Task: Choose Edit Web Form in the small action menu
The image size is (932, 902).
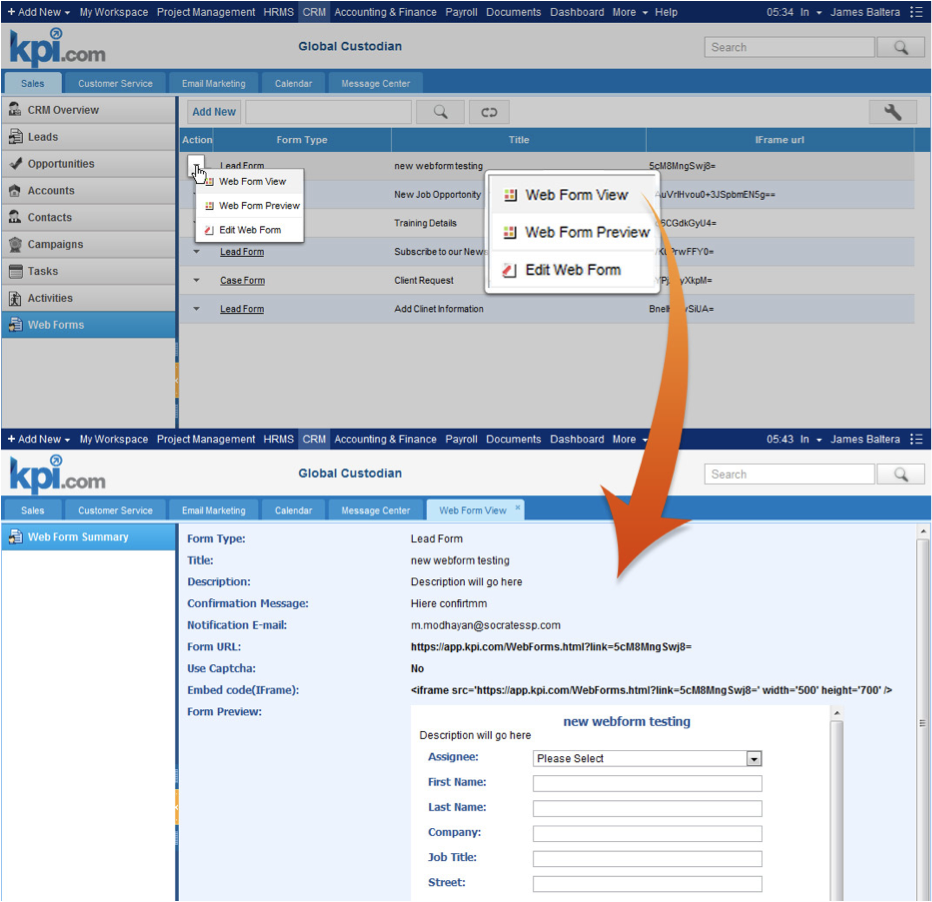Action: point(250,230)
